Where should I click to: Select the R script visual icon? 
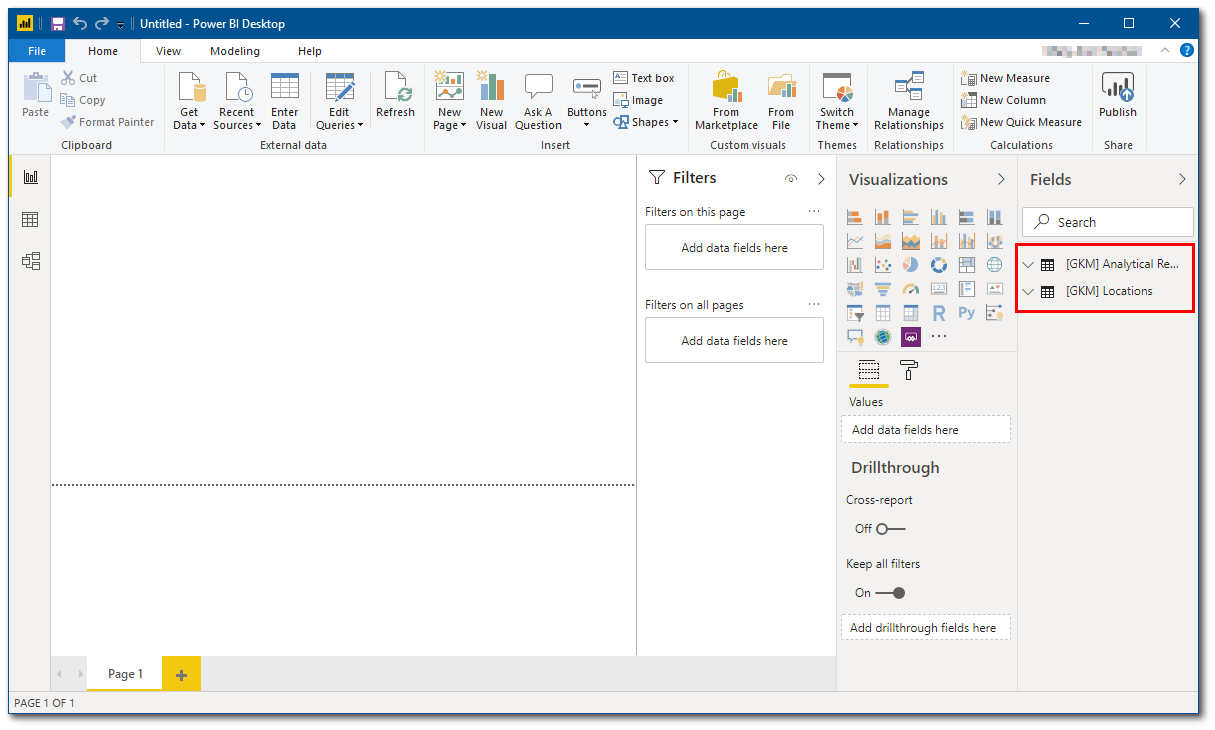[x=938, y=313]
